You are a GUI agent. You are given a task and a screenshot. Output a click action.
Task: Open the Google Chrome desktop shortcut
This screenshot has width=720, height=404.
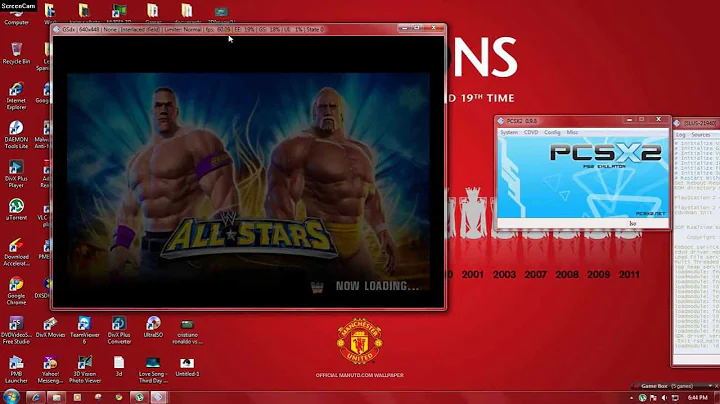(x=17, y=292)
